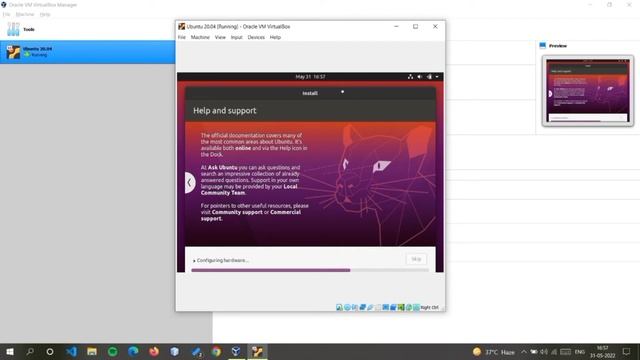Click the taskbar clock and date
The image size is (640, 360).
(x=602, y=351)
